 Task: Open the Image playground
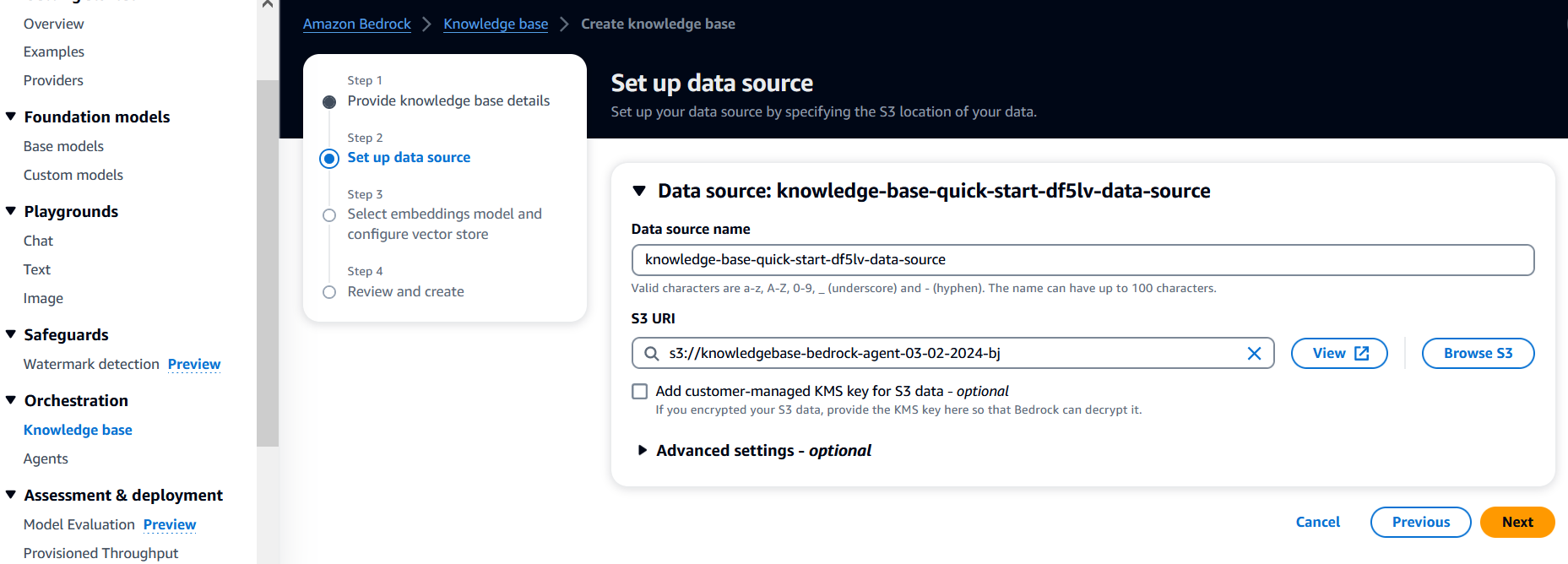pos(43,299)
